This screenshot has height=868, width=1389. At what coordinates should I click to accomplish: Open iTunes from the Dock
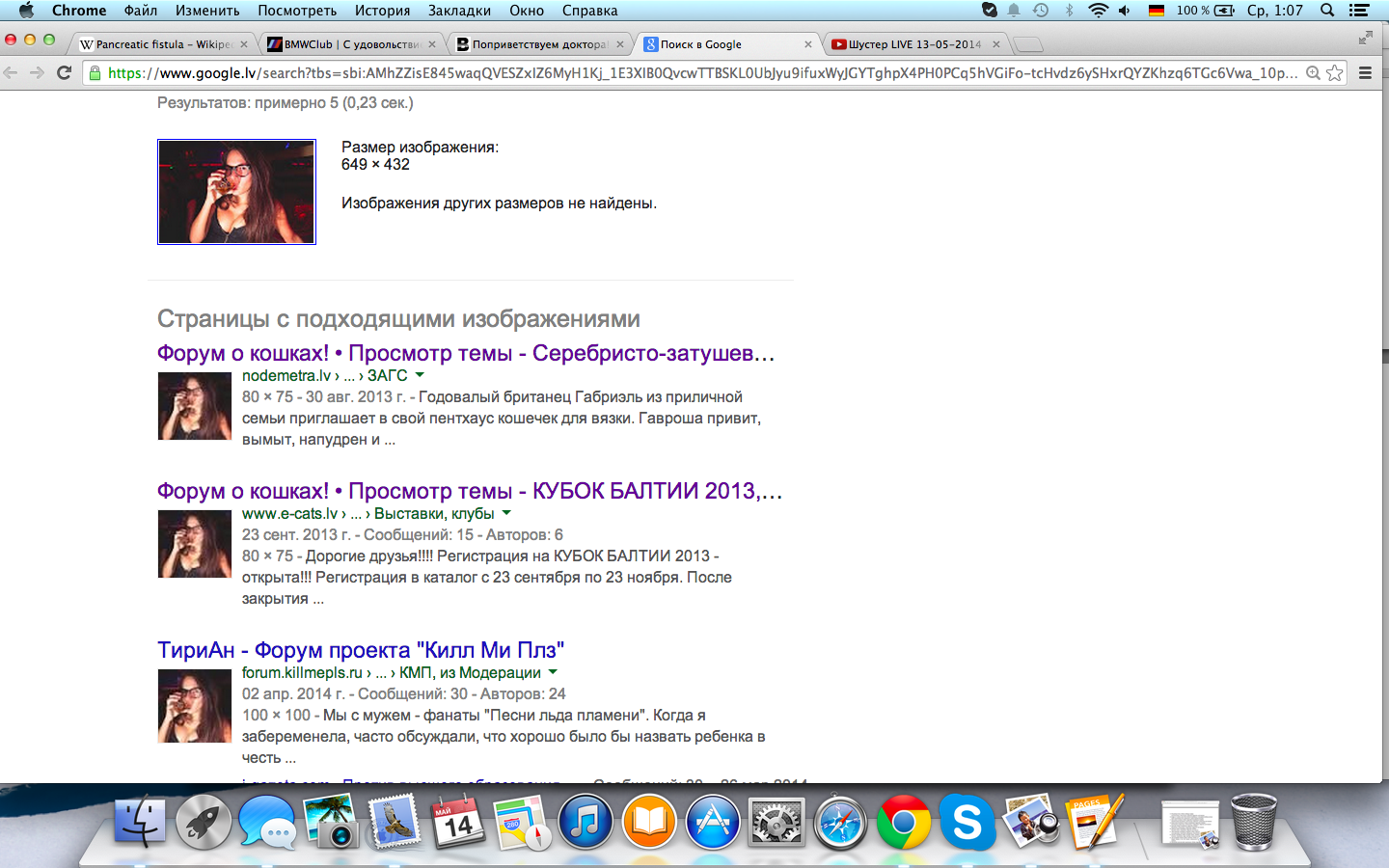[586, 822]
